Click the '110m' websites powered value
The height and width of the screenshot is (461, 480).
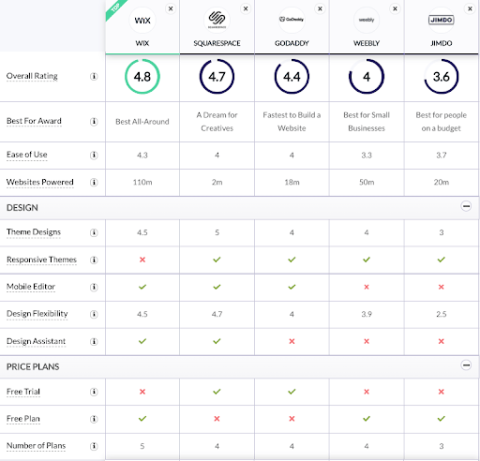click(x=142, y=182)
